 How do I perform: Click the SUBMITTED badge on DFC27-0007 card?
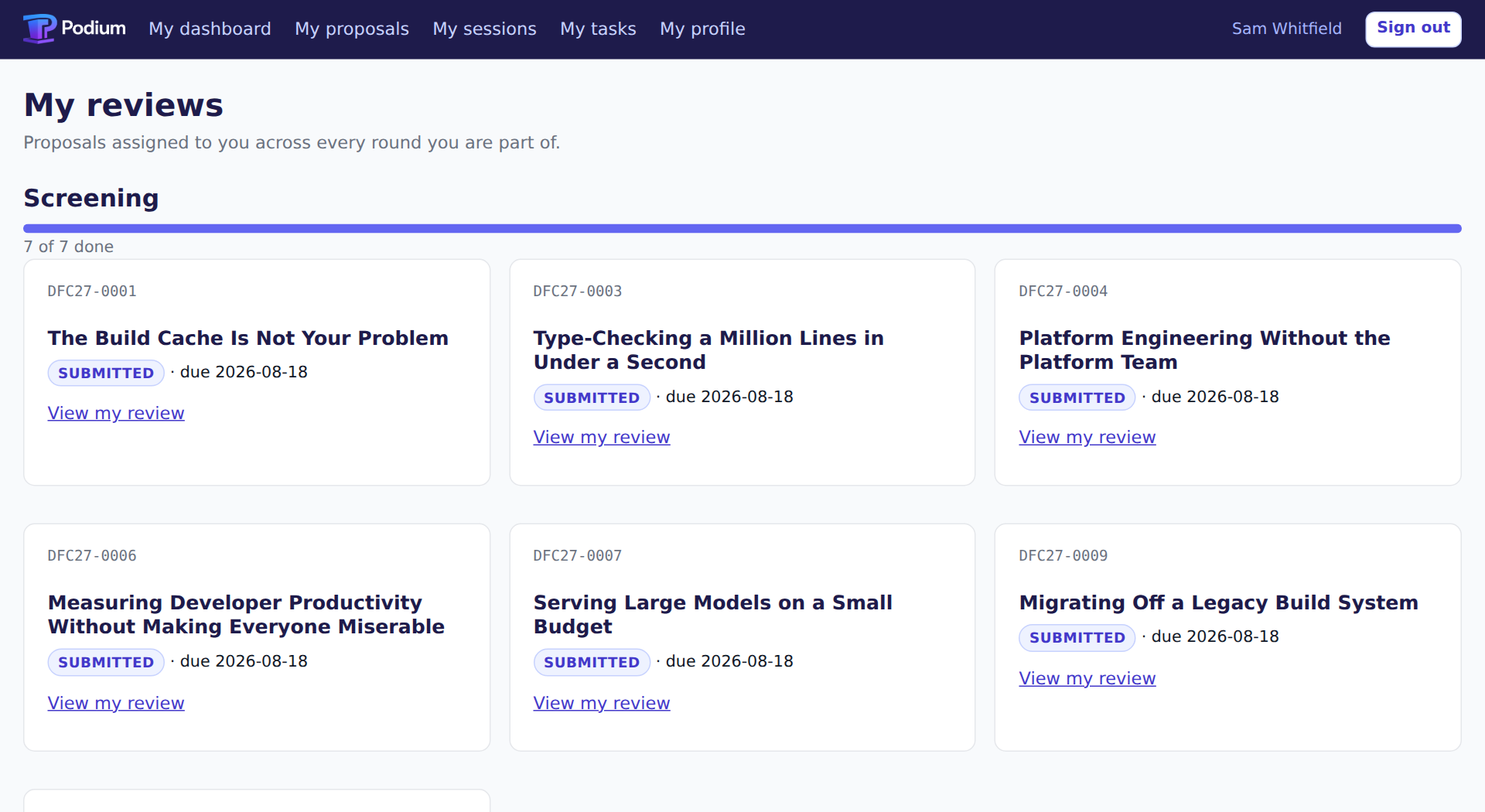pyautogui.click(x=592, y=662)
